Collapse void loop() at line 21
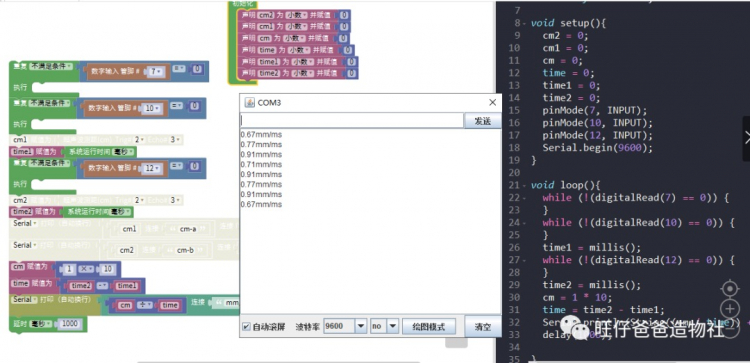The width and height of the screenshot is (750, 363). (525, 185)
